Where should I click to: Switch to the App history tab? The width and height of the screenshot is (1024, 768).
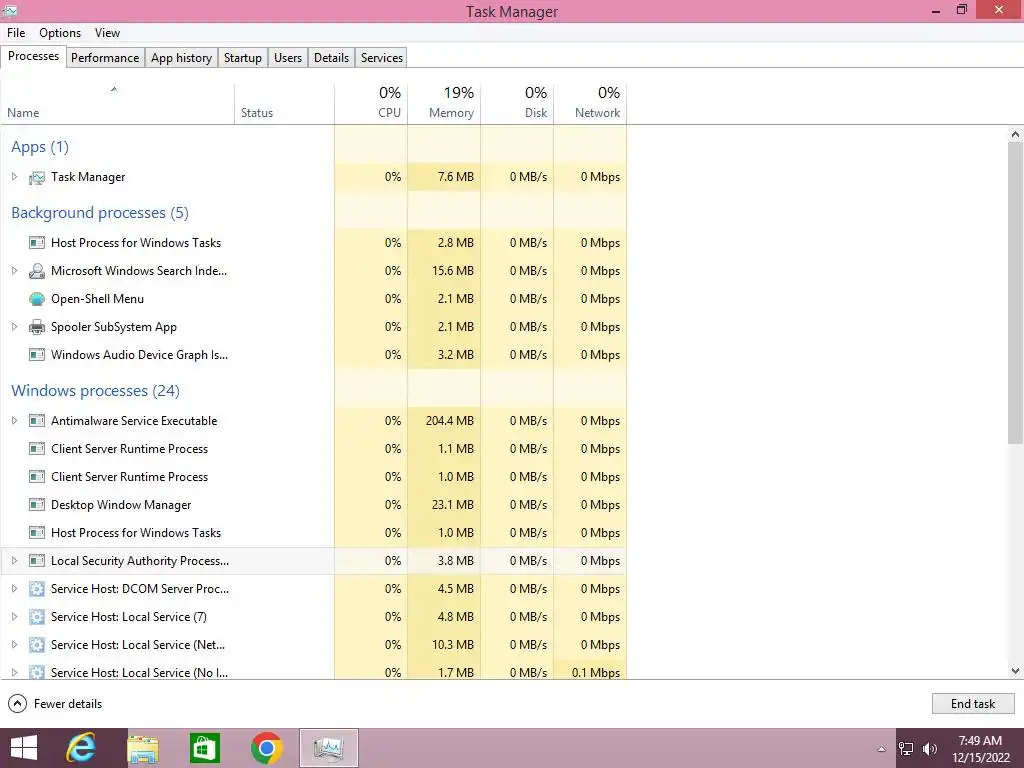[182, 57]
